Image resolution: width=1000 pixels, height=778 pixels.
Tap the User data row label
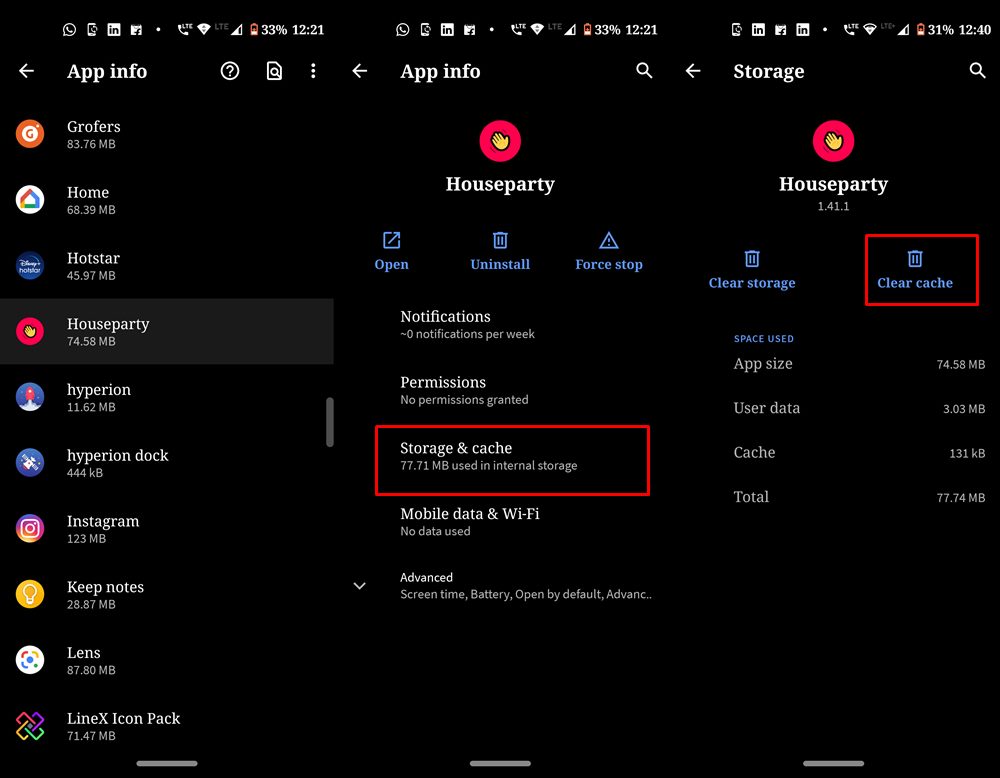767,408
